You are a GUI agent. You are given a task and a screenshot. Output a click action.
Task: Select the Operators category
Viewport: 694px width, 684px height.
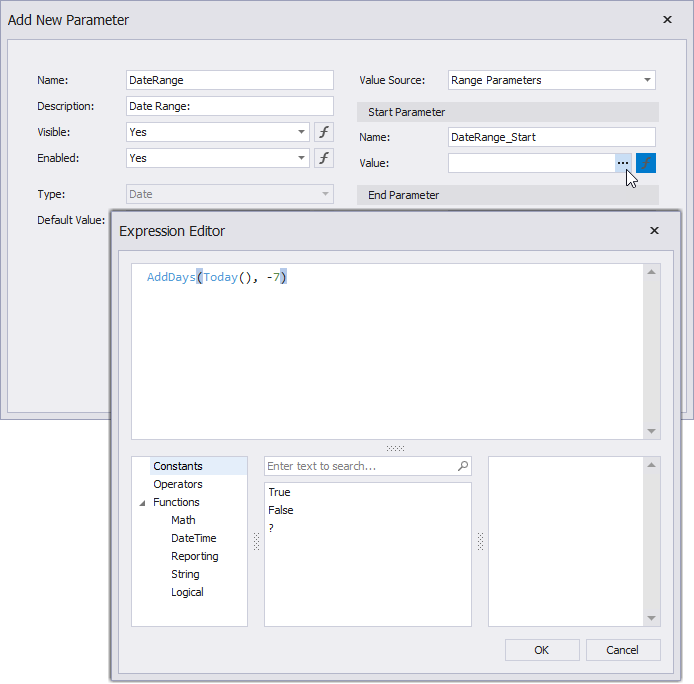(x=178, y=484)
